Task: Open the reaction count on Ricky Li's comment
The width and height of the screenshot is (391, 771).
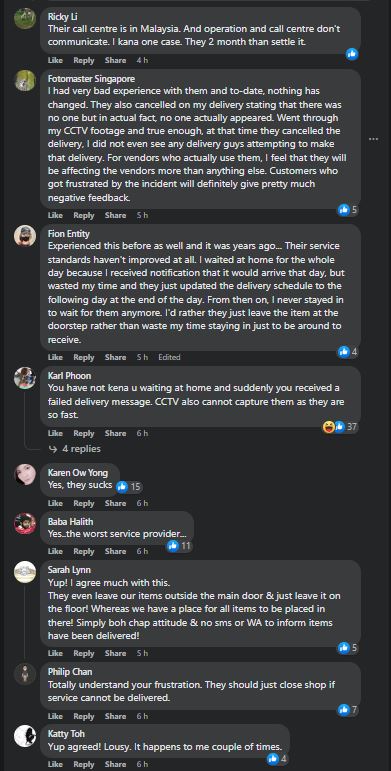Action: tap(352, 54)
